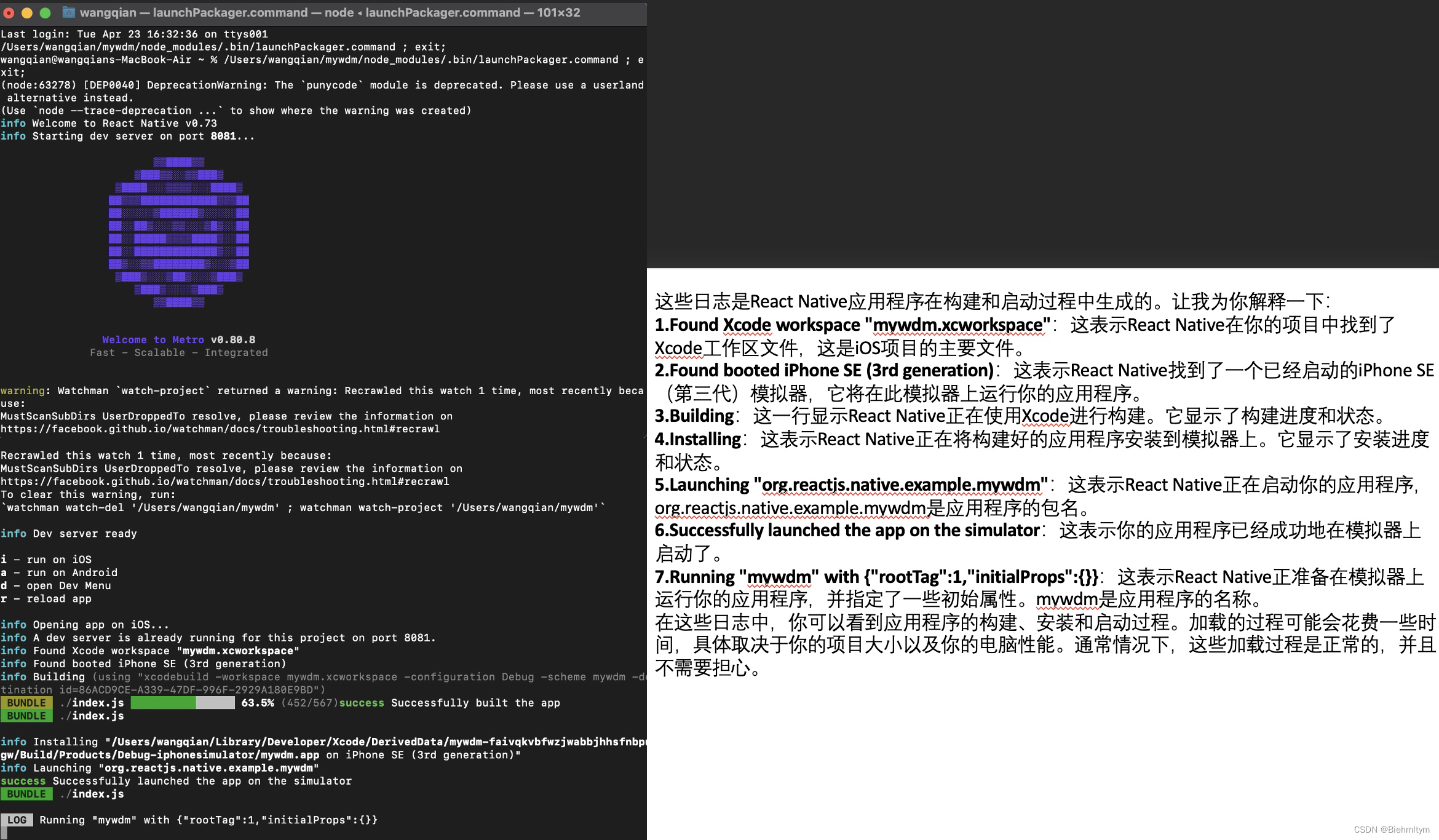
Task: Click the LOG badge at the terminal bottom
Action: (x=17, y=820)
